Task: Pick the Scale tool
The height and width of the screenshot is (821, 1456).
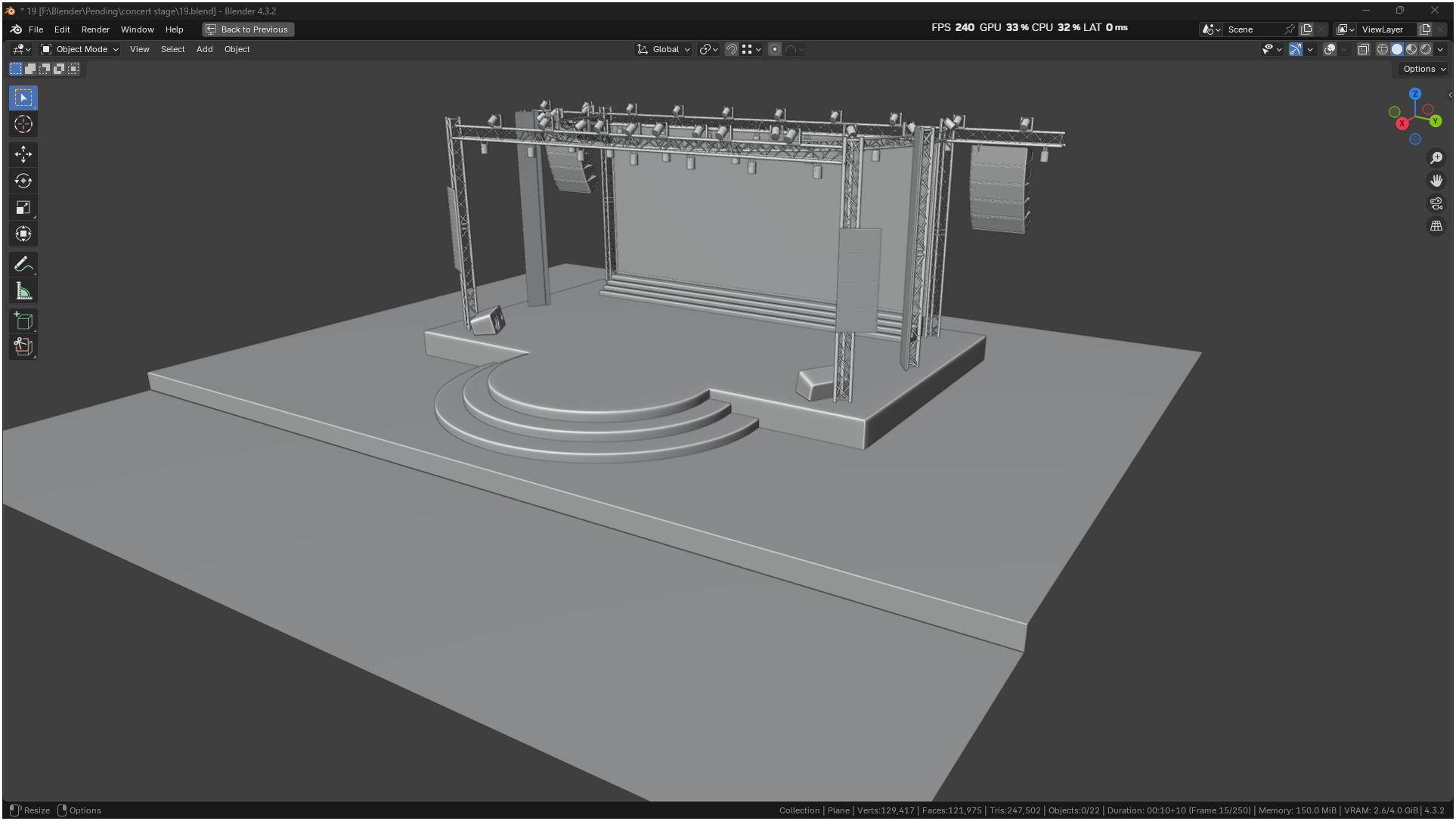Action: [x=23, y=207]
